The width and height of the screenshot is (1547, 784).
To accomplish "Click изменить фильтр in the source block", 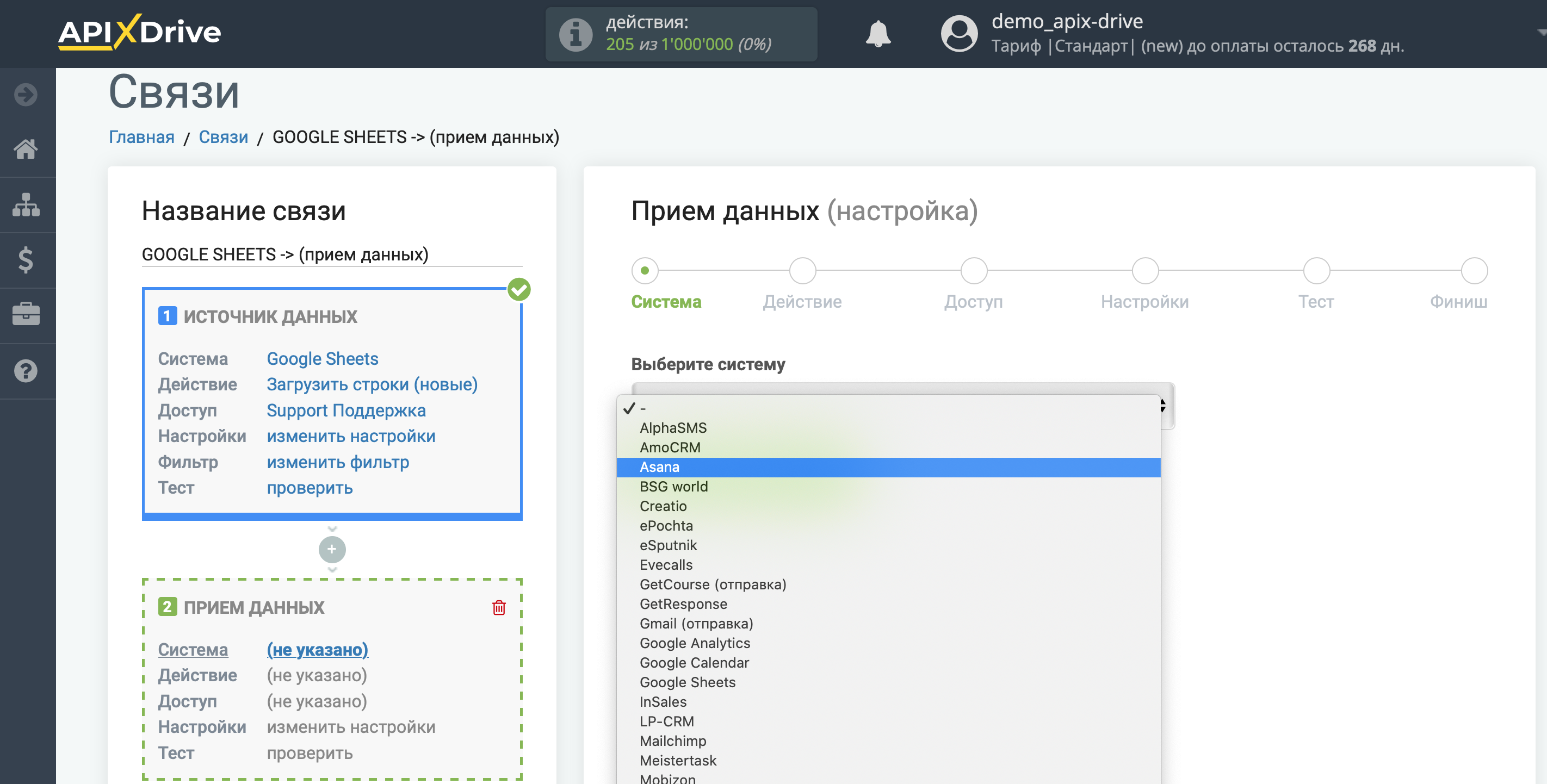I will [338, 462].
